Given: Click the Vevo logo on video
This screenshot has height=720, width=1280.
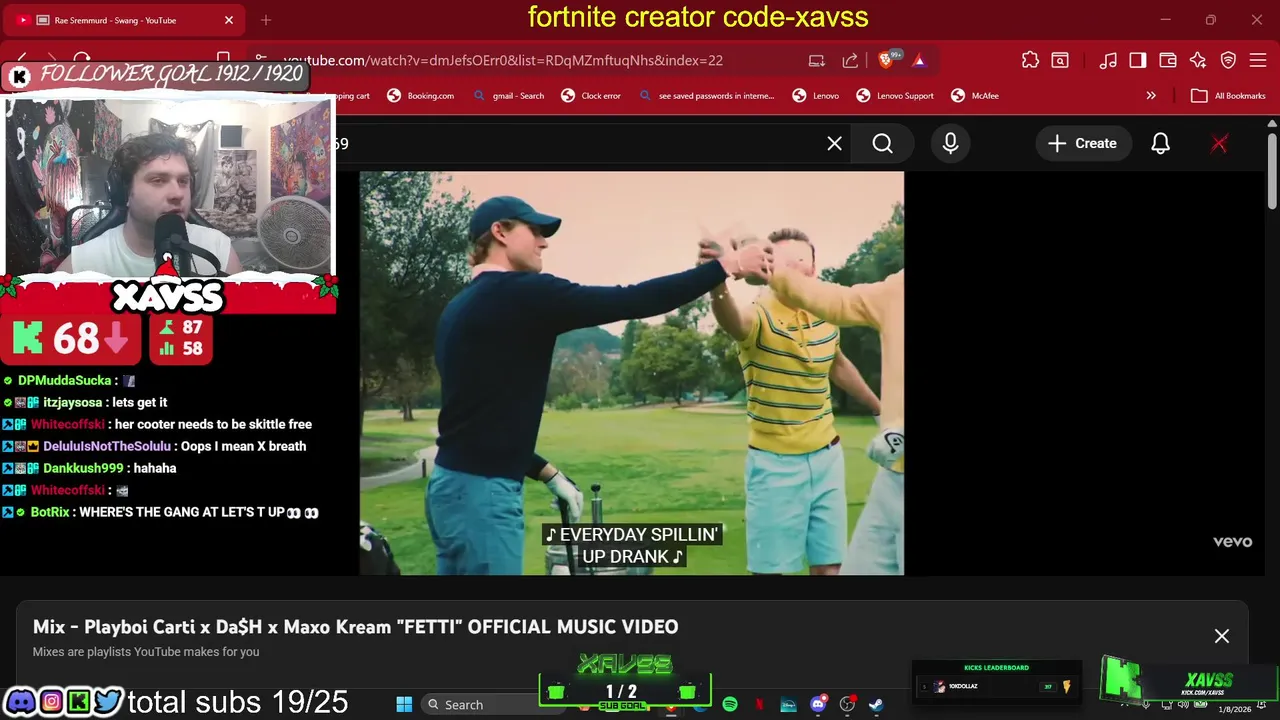Looking at the screenshot, I should tap(1232, 542).
